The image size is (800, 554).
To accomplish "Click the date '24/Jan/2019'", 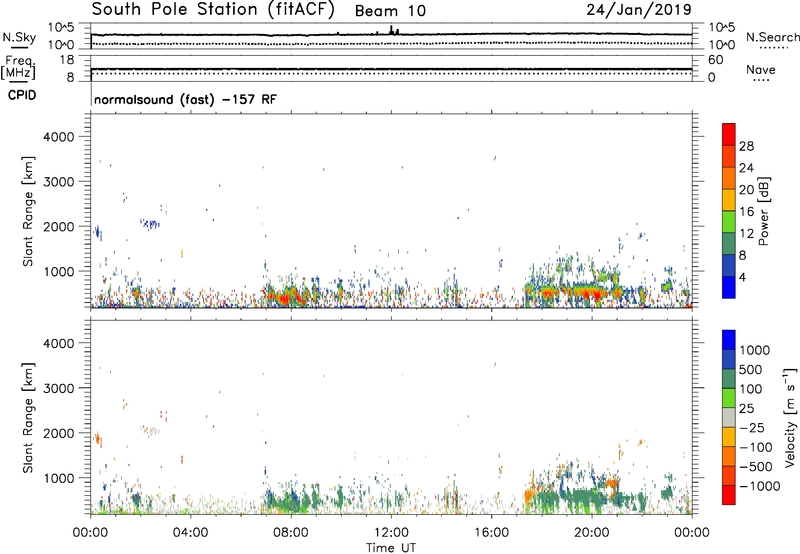I will 639,9.
